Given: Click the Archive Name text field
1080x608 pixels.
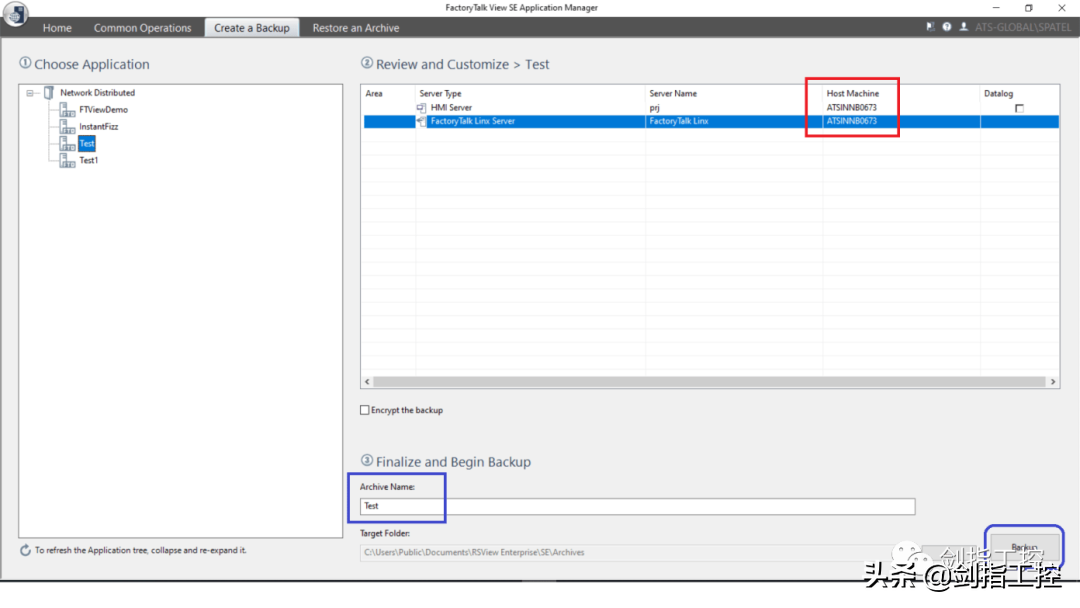Looking at the screenshot, I should click(x=637, y=506).
